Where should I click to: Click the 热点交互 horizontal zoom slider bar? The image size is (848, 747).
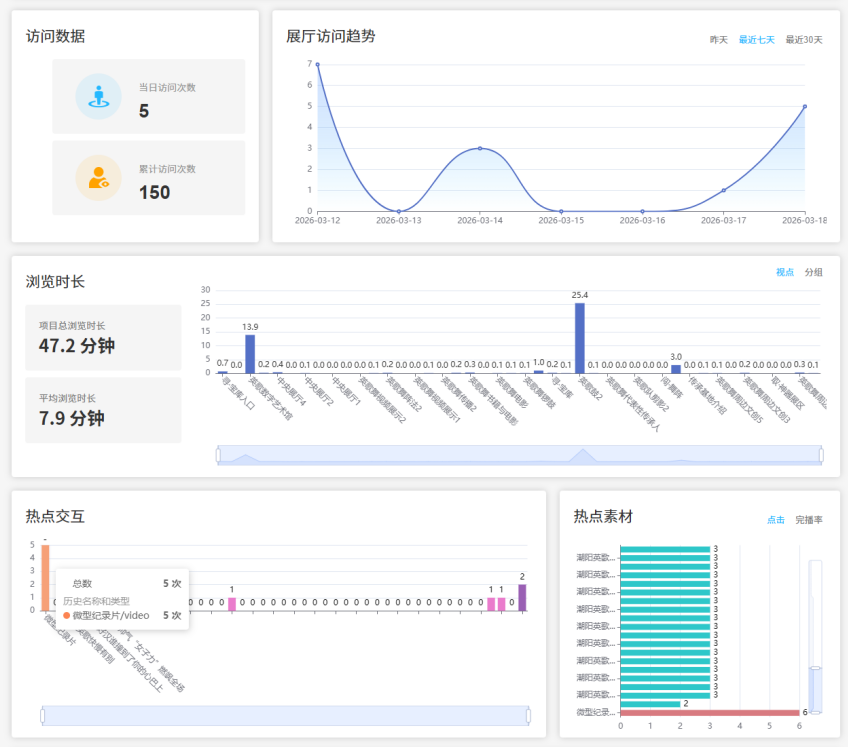point(285,715)
